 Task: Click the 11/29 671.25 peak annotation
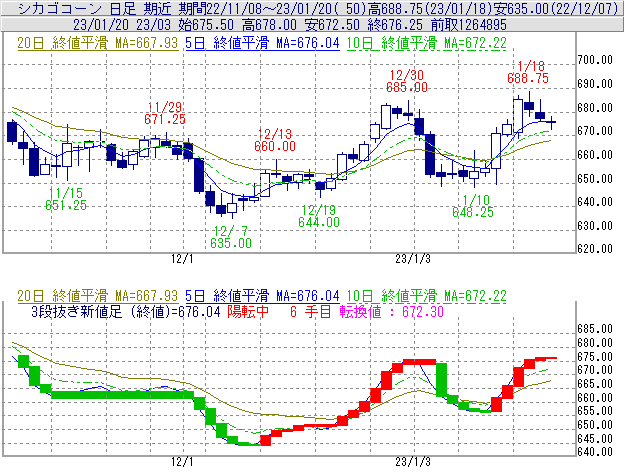[x=165, y=113]
